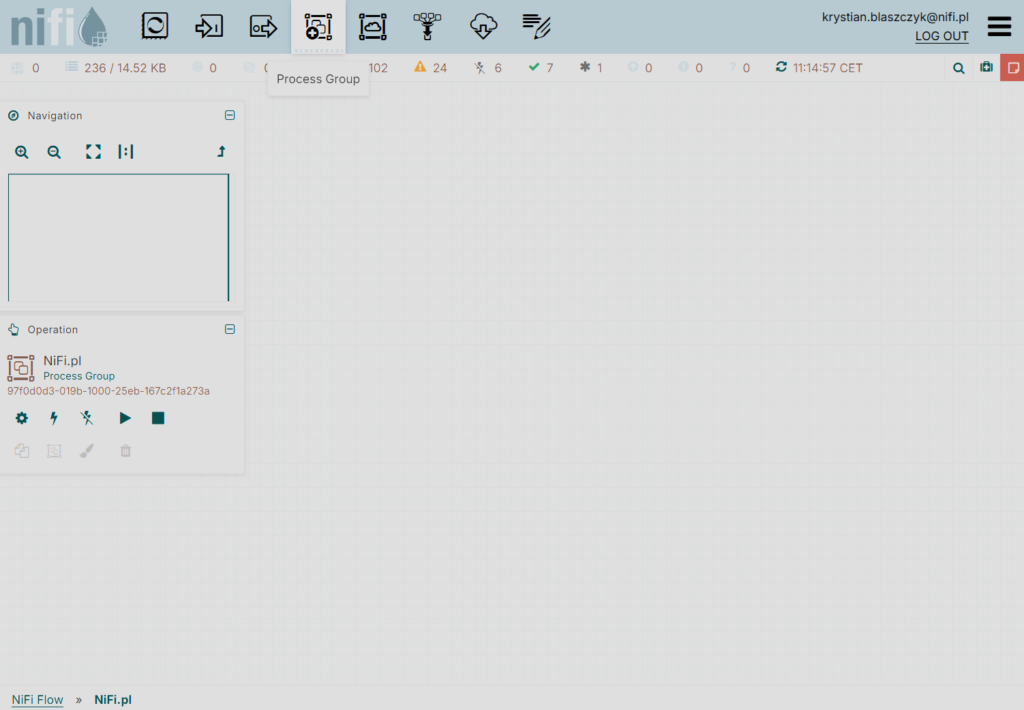Image resolution: width=1024 pixels, height=710 pixels.
Task: Start the NiFi.pl process group
Action: click(125, 418)
